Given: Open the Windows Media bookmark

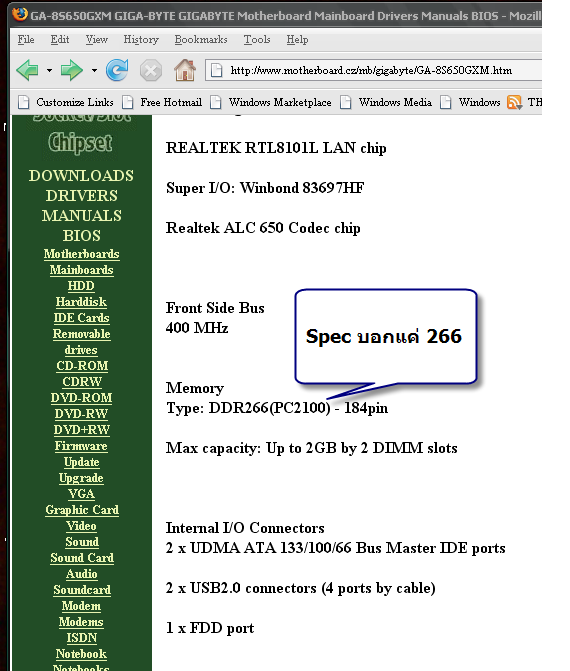Looking at the screenshot, I should pos(386,102).
